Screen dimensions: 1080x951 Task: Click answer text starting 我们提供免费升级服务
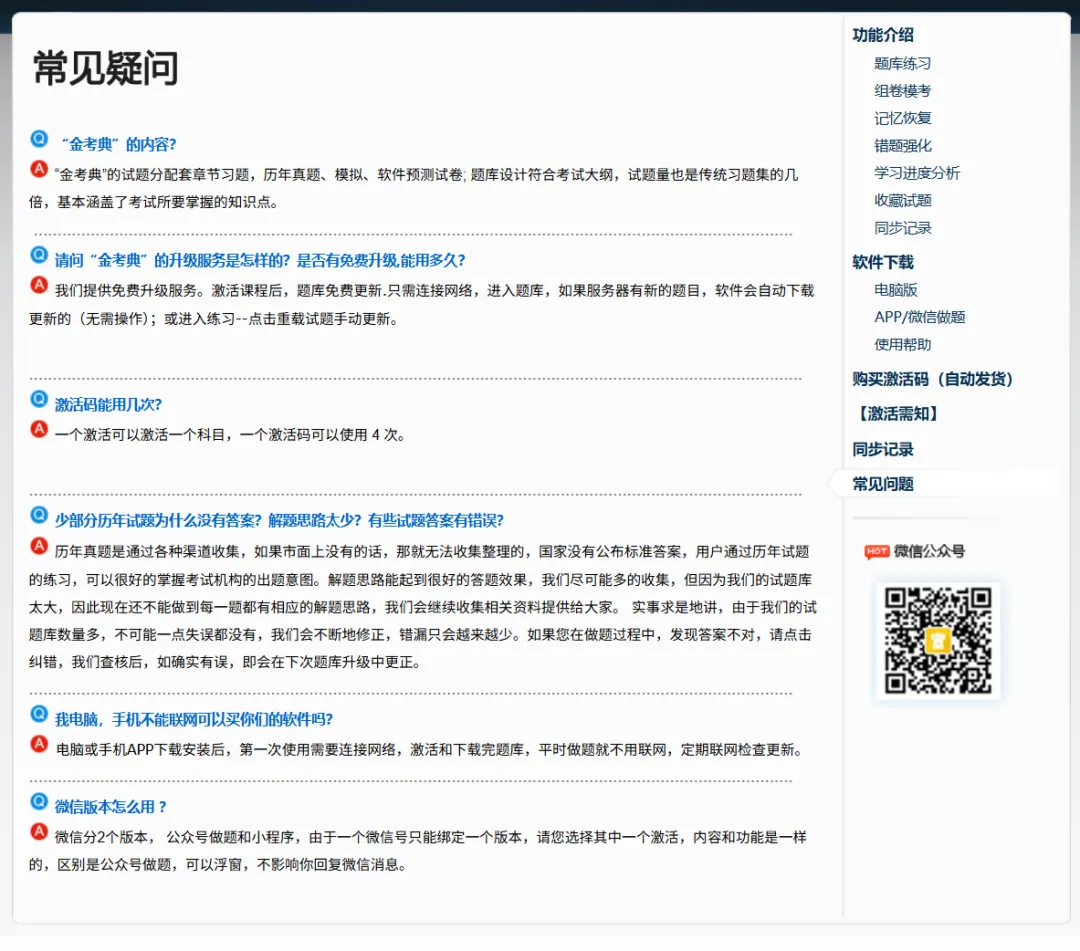tap(422, 304)
